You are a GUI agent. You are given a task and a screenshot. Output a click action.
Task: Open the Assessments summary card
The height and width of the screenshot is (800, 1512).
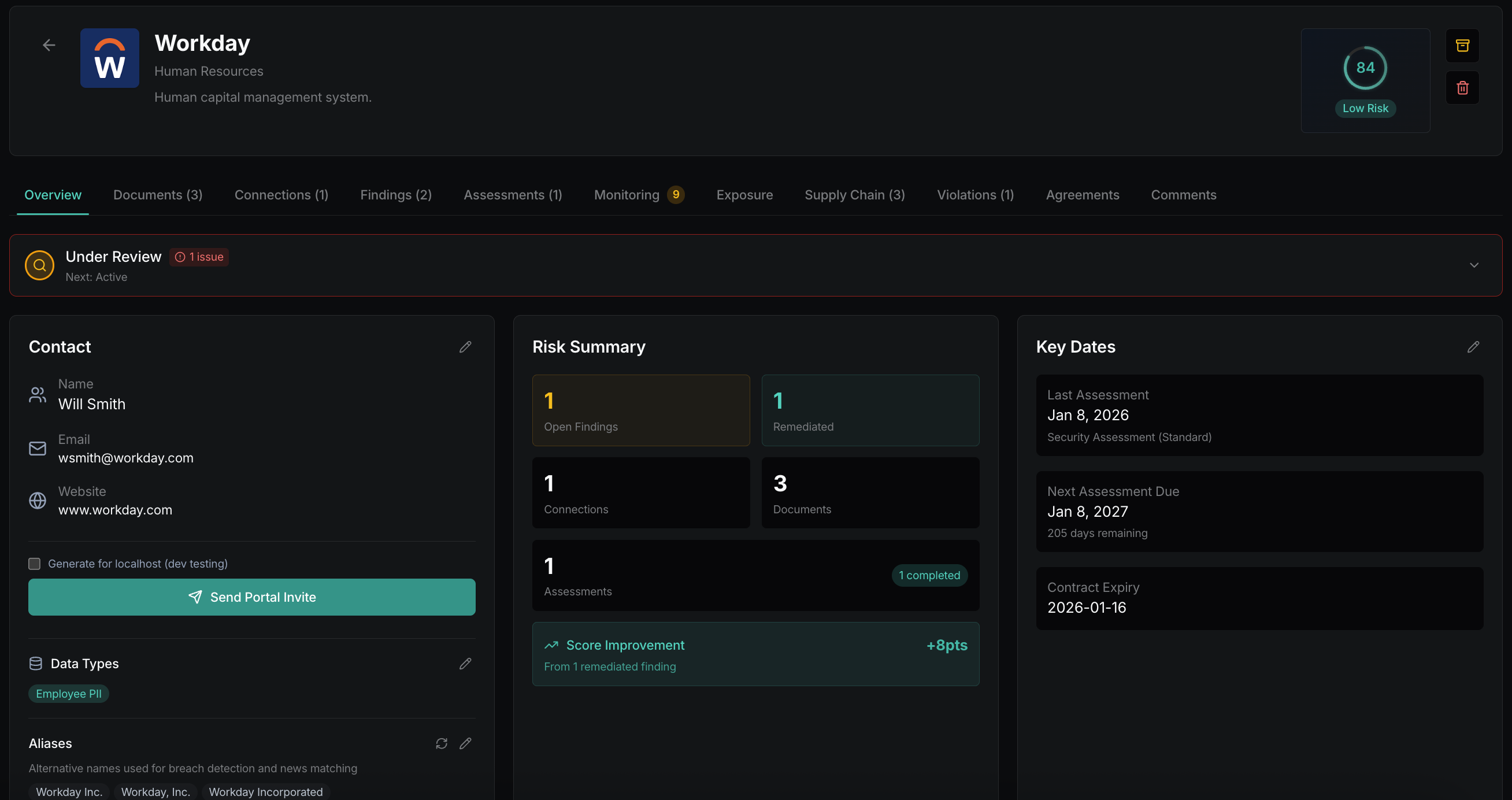[x=756, y=575]
